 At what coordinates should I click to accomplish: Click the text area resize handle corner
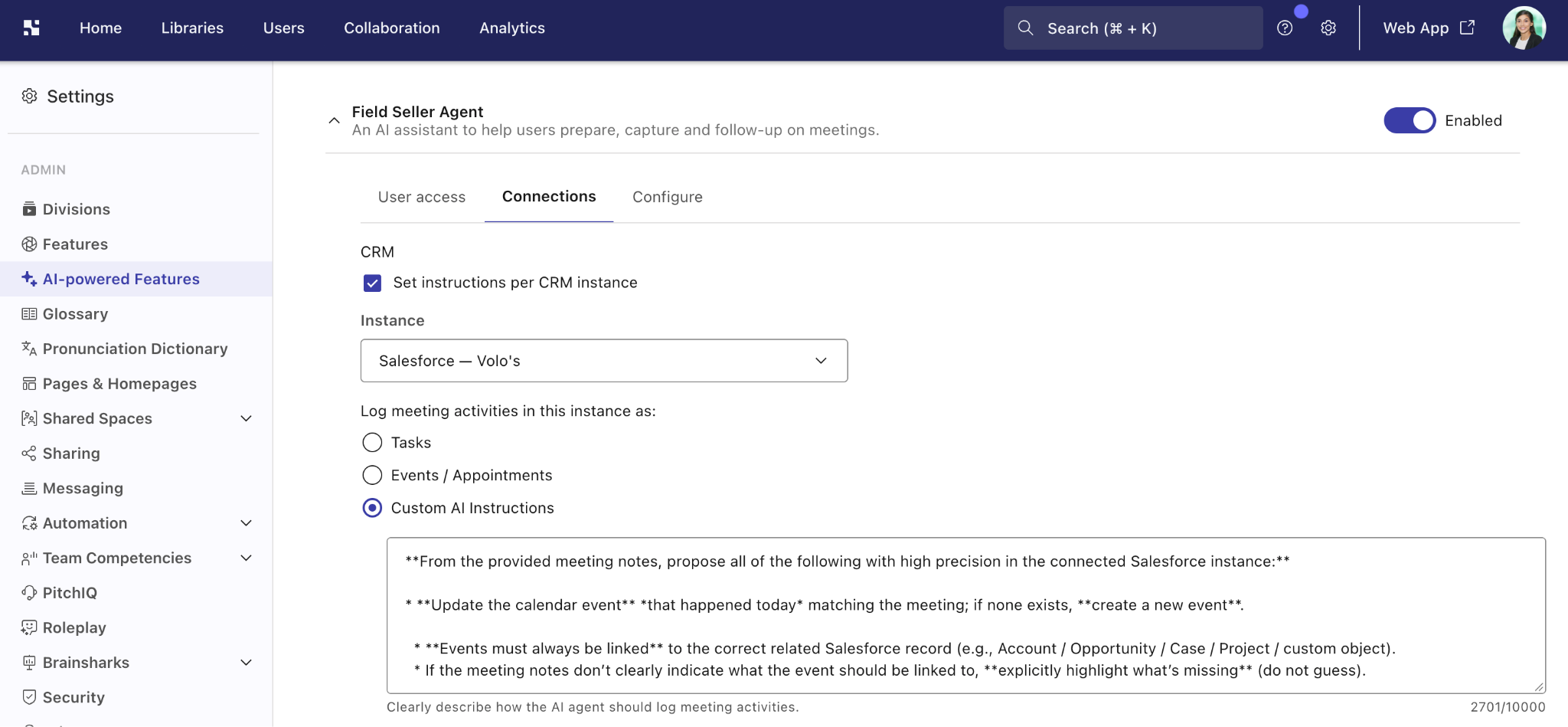(x=1539, y=687)
